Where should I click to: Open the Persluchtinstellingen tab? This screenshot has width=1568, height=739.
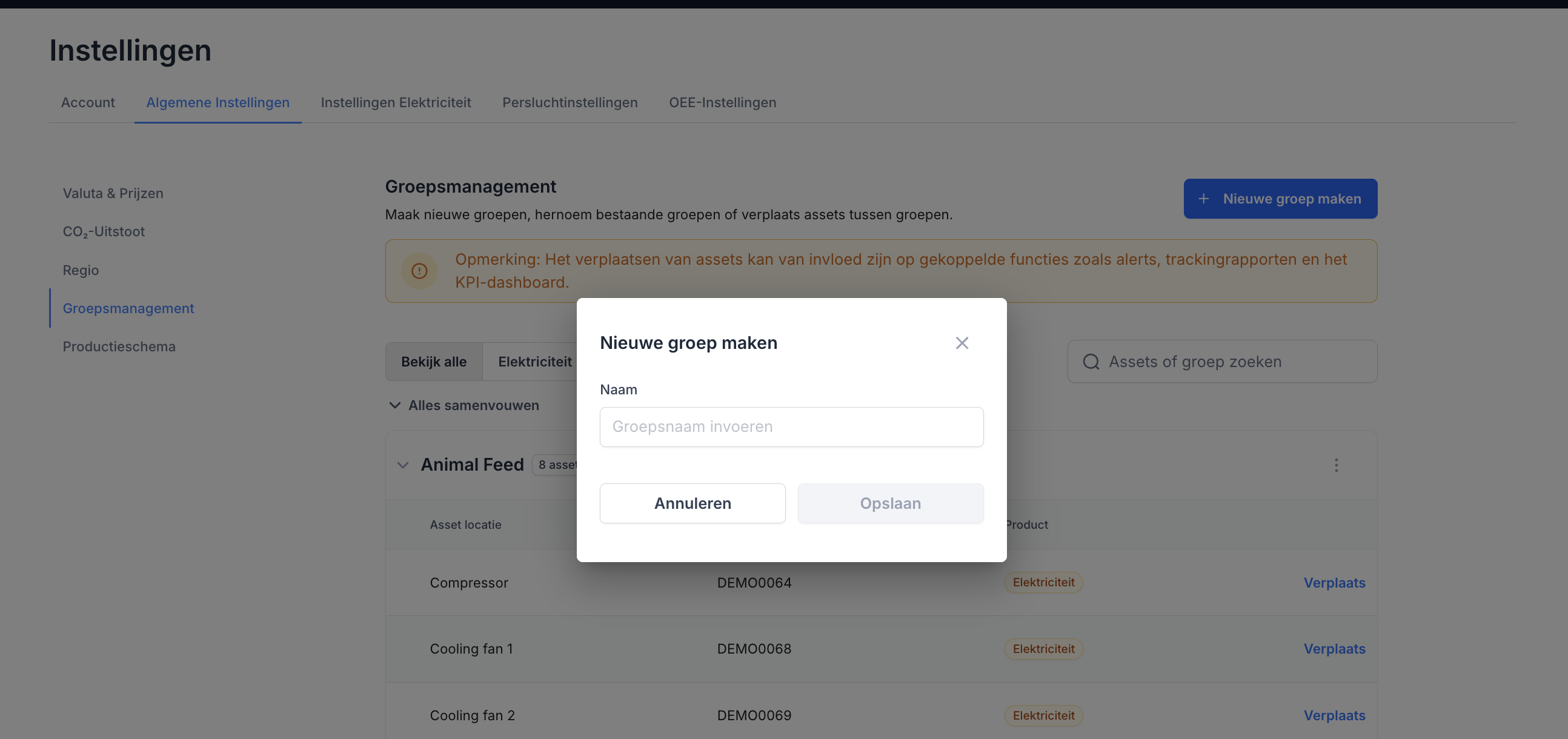tap(570, 102)
